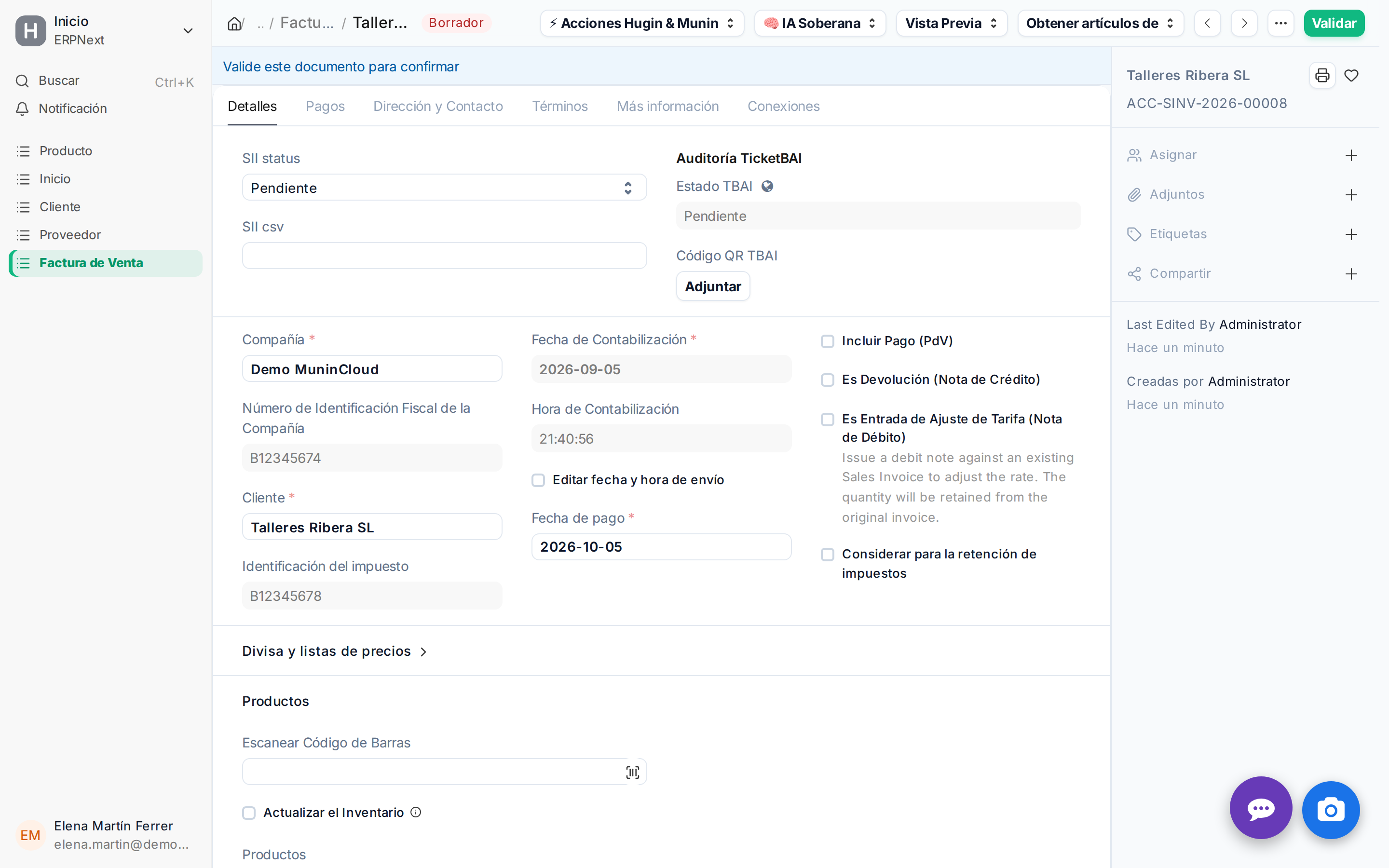Image resolution: width=1389 pixels, height=868 pixels.
Task: Click the Fecha de pago field
Action: coord(661,547)
